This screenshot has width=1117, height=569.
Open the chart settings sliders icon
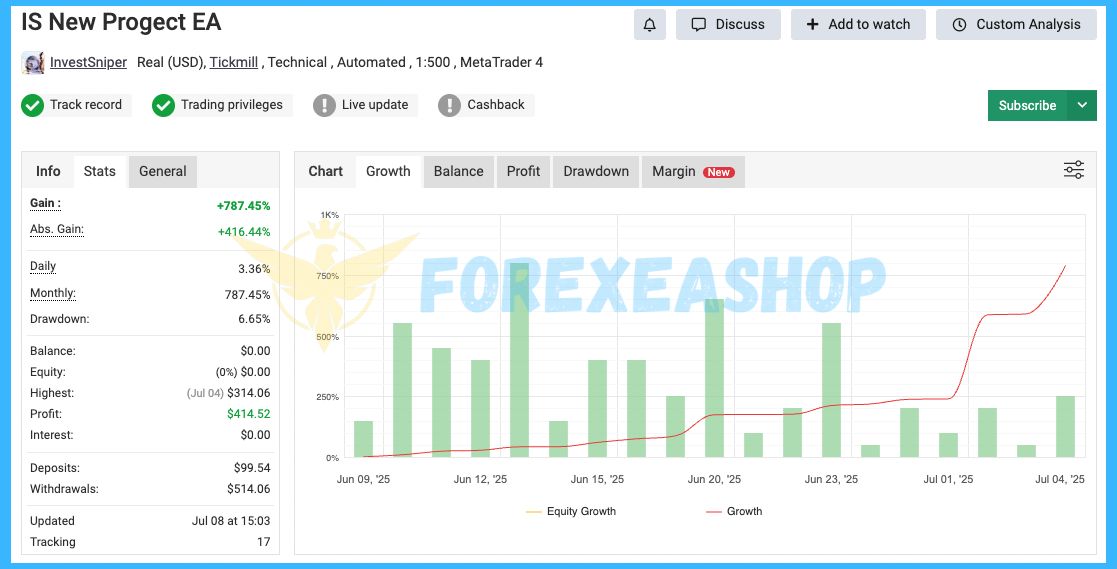click(1073, 171)
